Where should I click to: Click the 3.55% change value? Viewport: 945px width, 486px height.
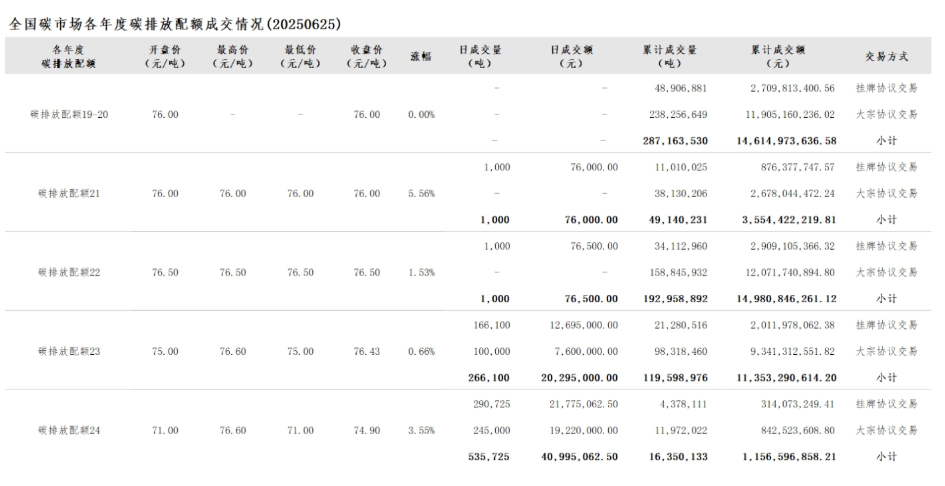421,430
